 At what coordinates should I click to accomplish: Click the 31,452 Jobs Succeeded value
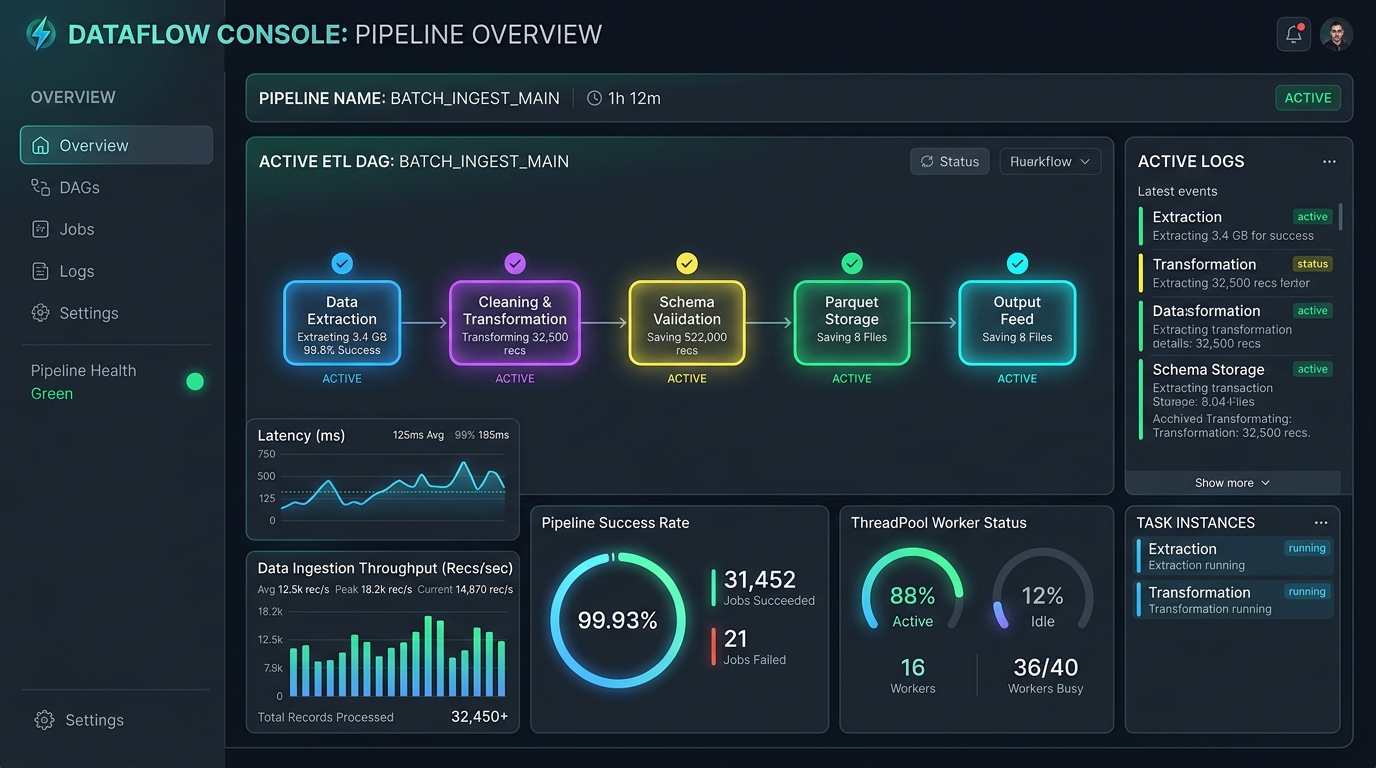(x=760, y=580)
